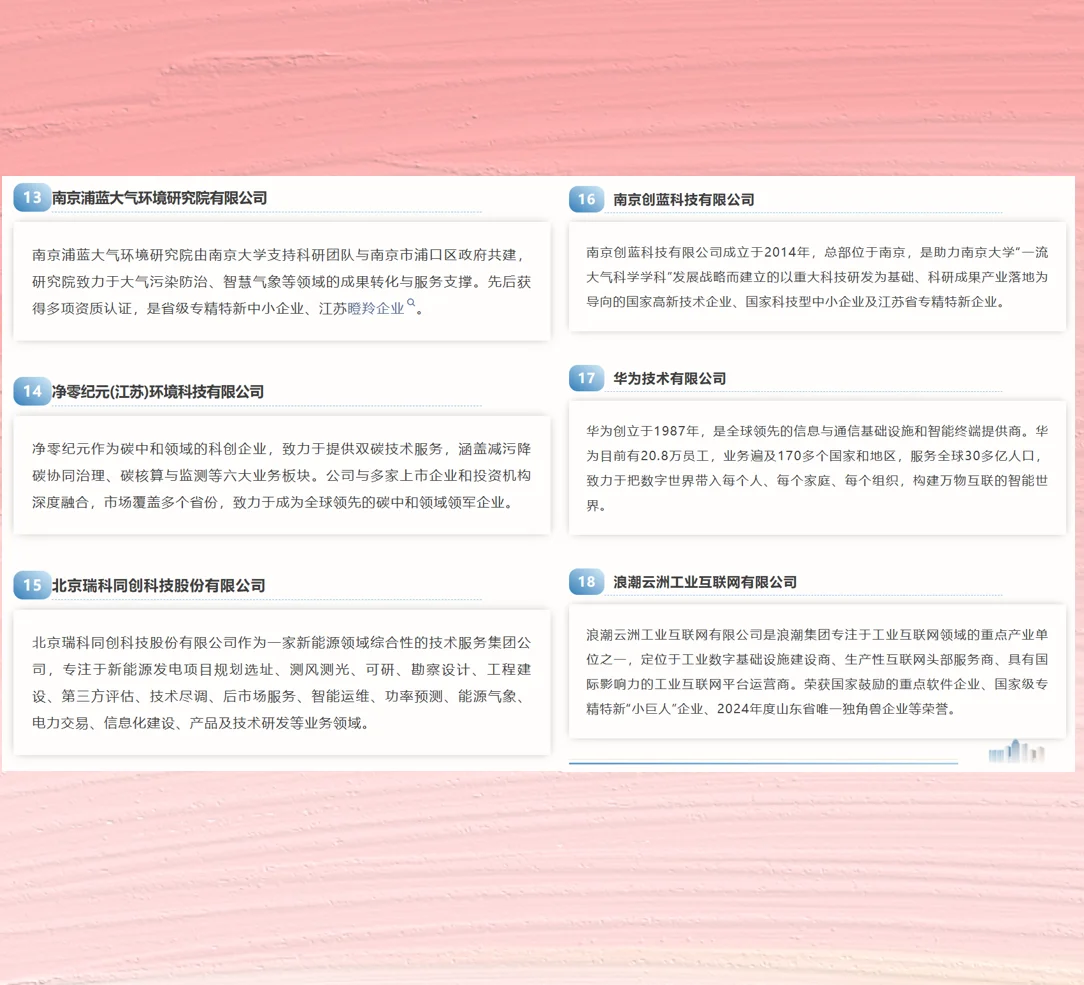This screenshot has height=985, width=1084.
Task: Click number badge 18
Action: click(586, 582)
